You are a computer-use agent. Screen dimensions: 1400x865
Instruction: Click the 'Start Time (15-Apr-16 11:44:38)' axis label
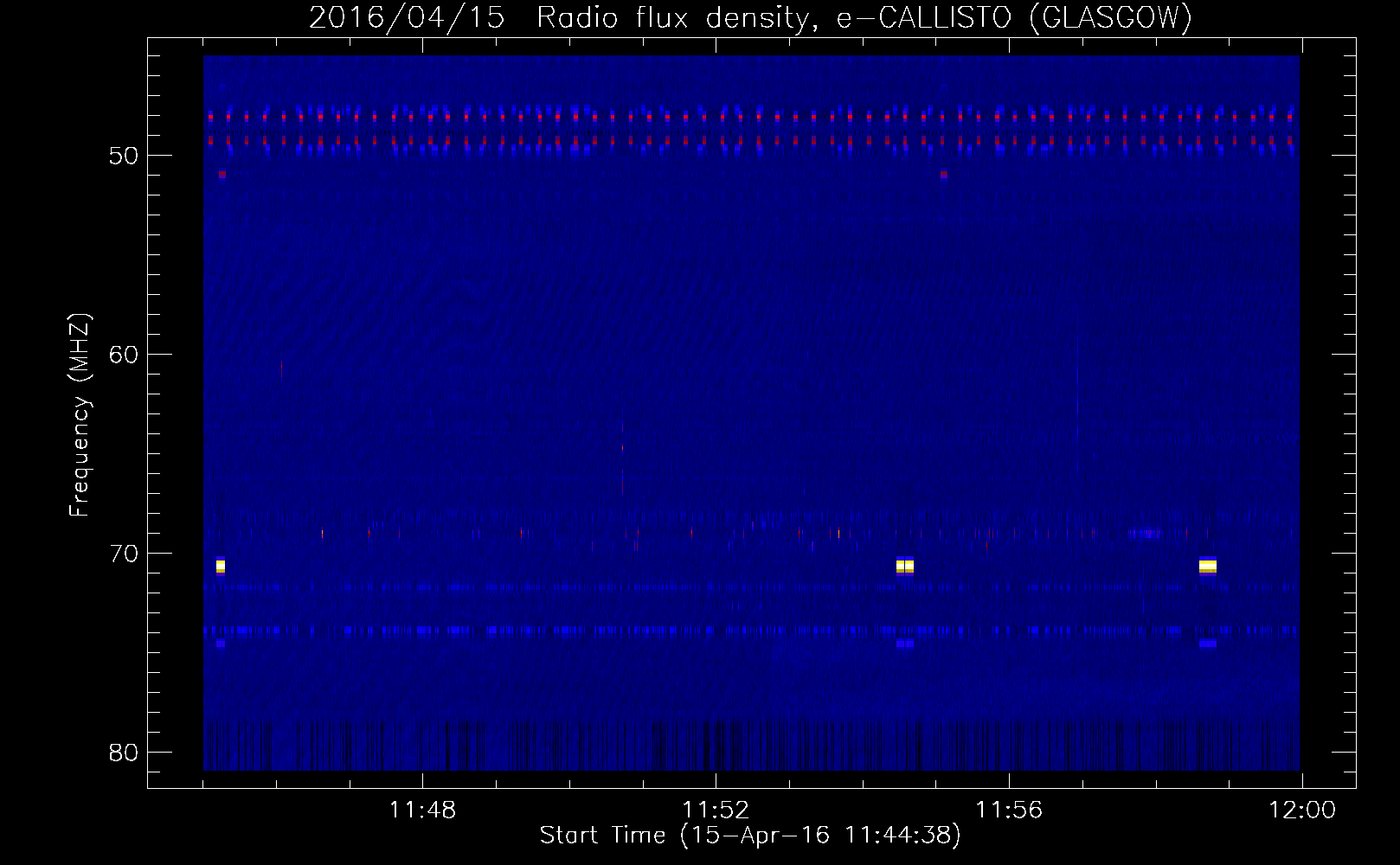(750, 836)
